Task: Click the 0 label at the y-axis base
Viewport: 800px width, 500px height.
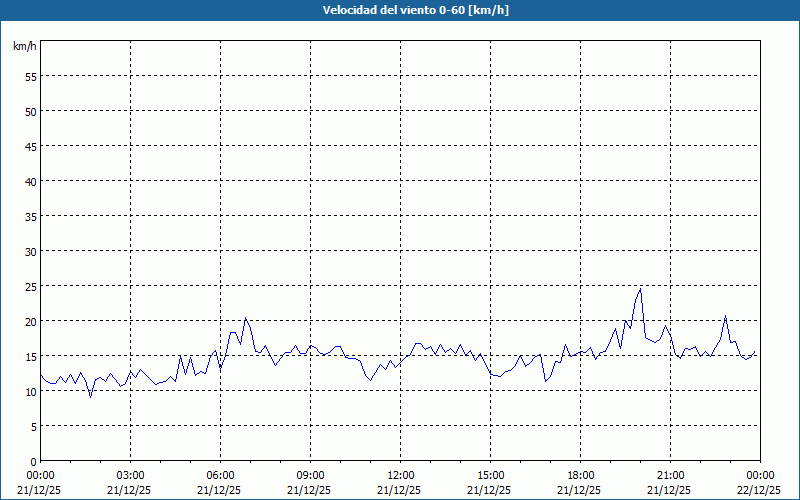Action: coord(33,461)
